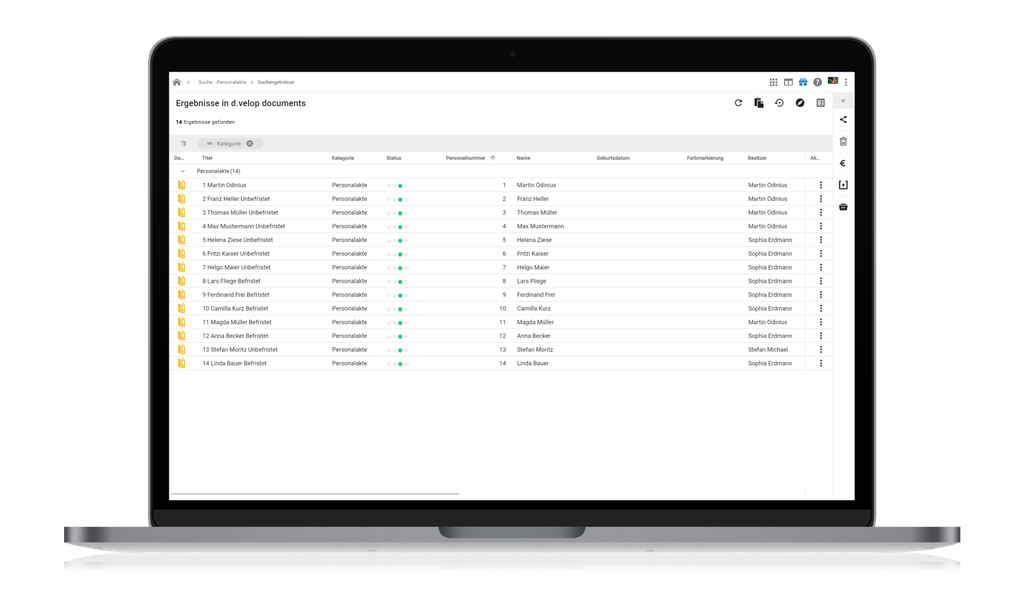Click status indicator of Camilla Kurz row
1024x589 pixels.
(x=397, y=309)
